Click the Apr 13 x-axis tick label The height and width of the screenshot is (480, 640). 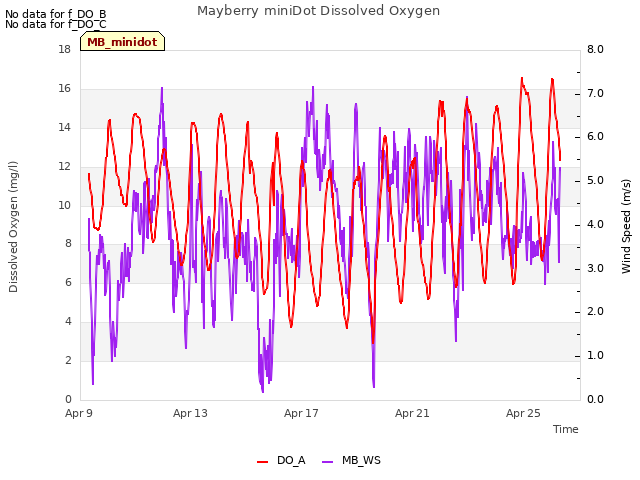click(x=190, y=413)
